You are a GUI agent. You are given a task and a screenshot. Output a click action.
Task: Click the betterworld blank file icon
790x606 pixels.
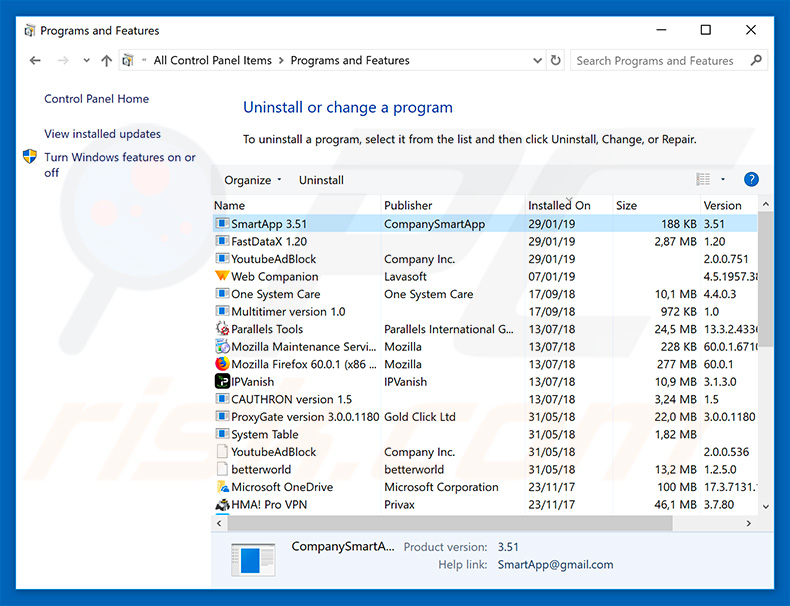(222, 469)
